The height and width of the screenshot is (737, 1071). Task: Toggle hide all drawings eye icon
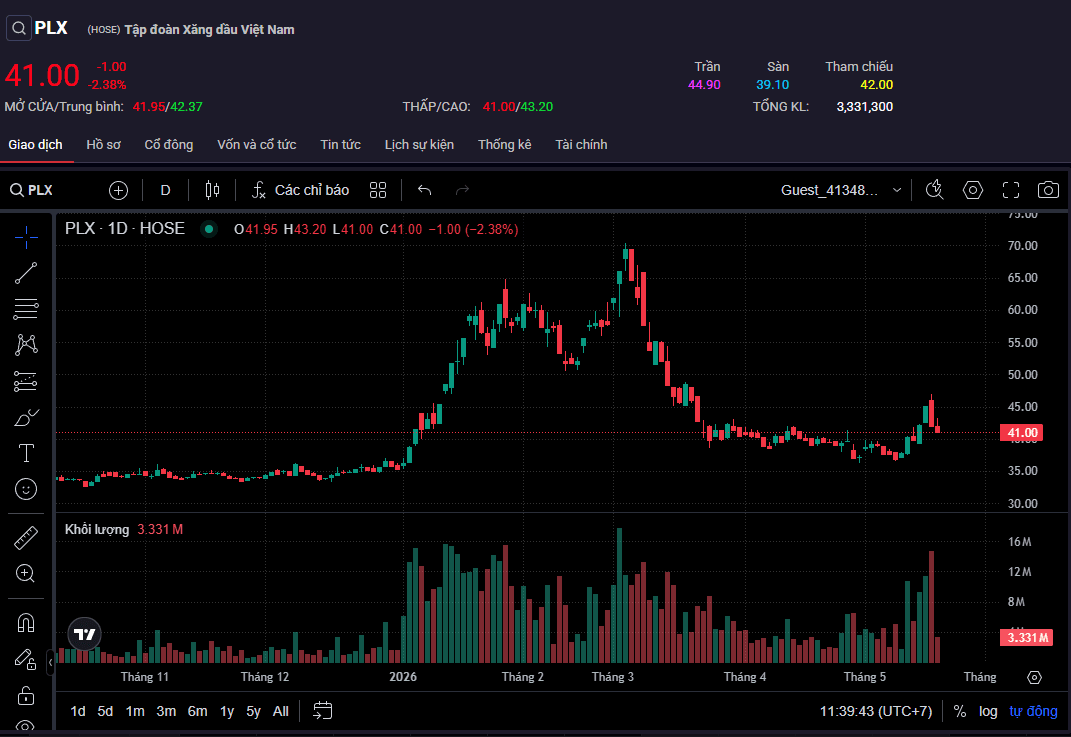(x=26, y=726)
